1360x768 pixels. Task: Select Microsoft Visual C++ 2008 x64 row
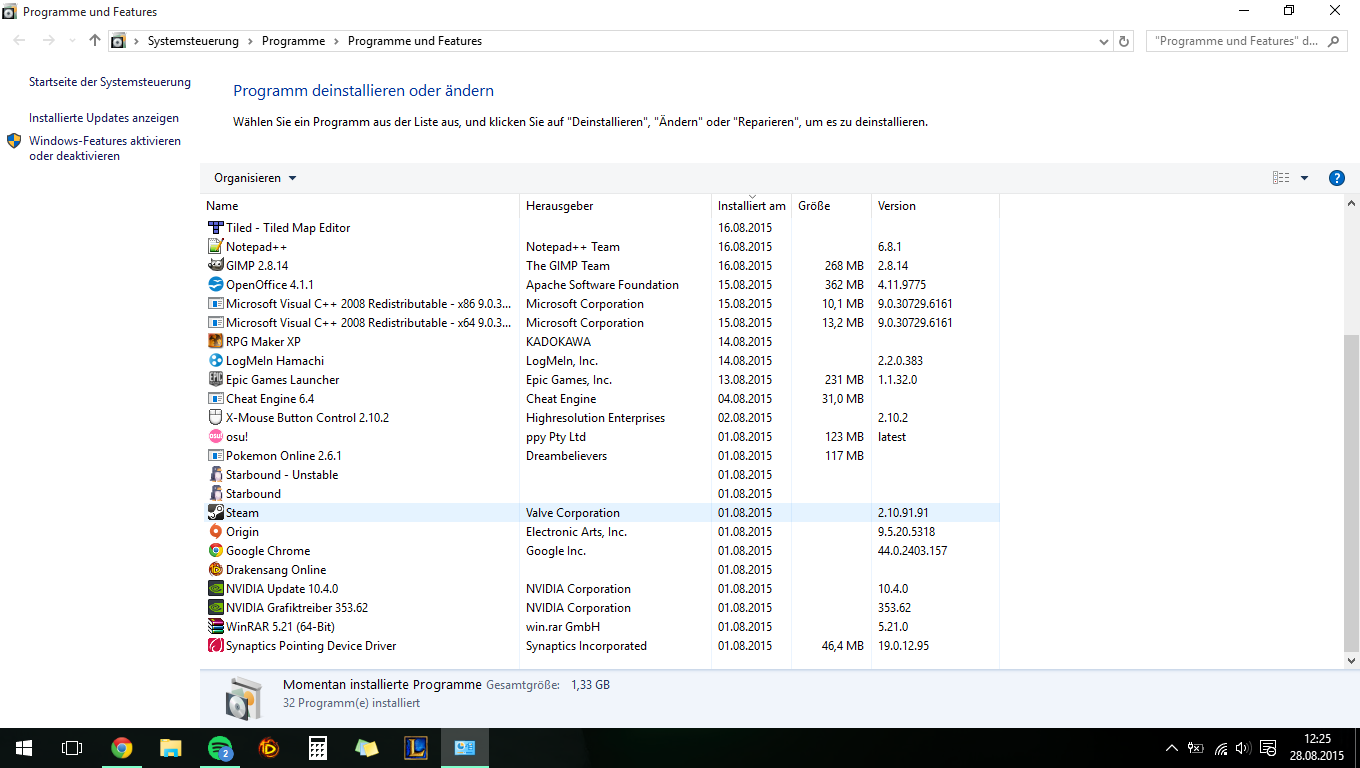[x=600, y=323]
